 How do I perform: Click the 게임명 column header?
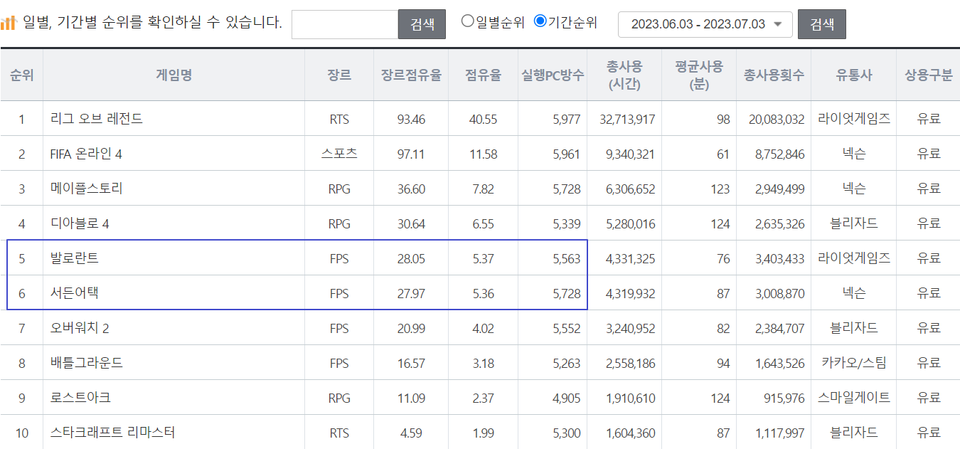(x=174, y=75)
